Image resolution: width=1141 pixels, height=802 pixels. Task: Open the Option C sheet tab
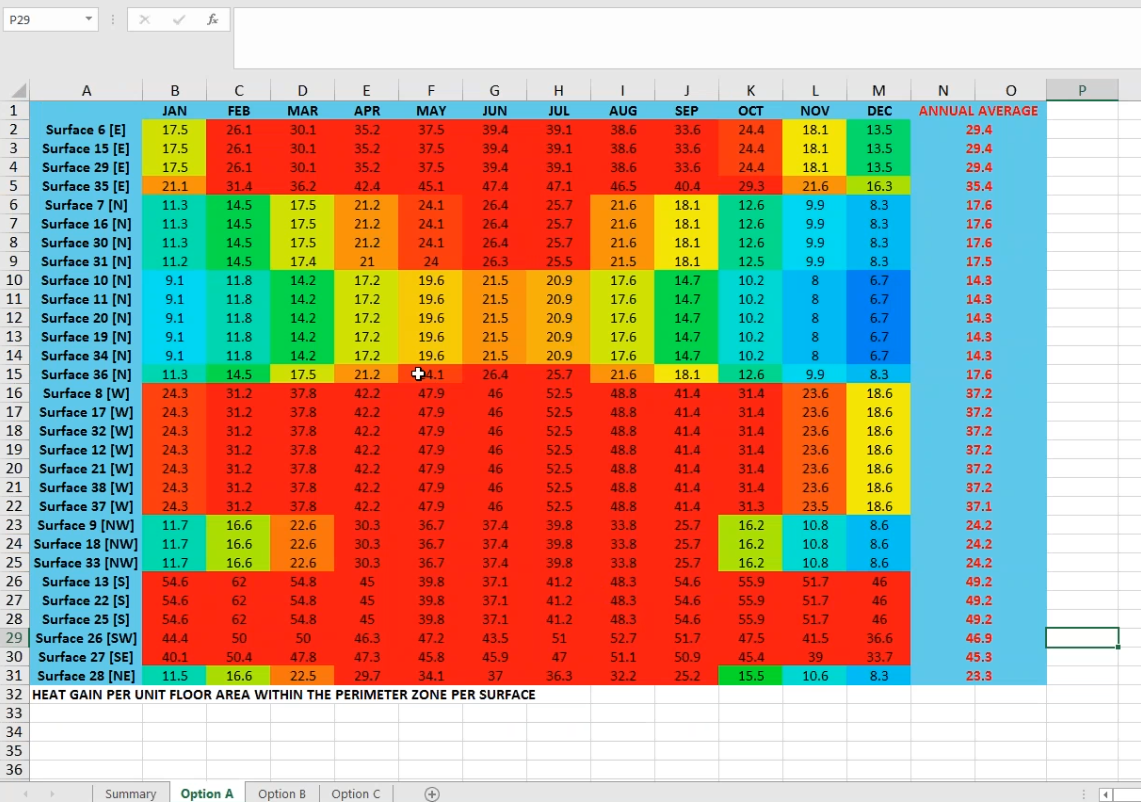(356, 794)
